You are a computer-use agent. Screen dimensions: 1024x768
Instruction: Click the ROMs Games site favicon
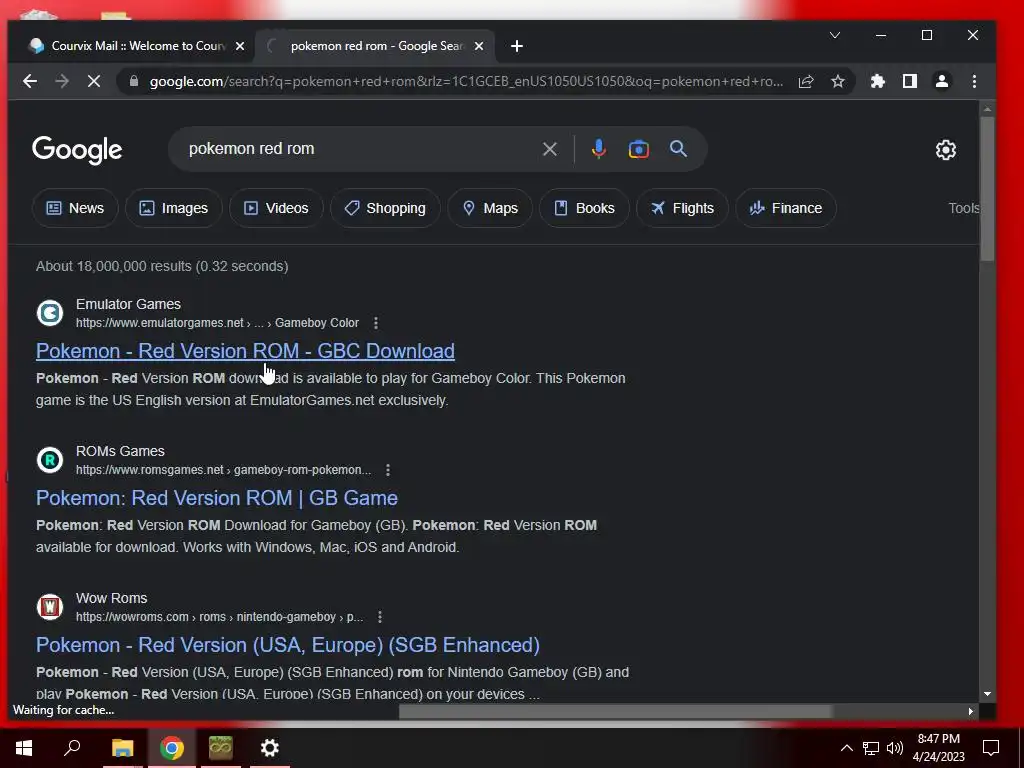click(50, 460)
